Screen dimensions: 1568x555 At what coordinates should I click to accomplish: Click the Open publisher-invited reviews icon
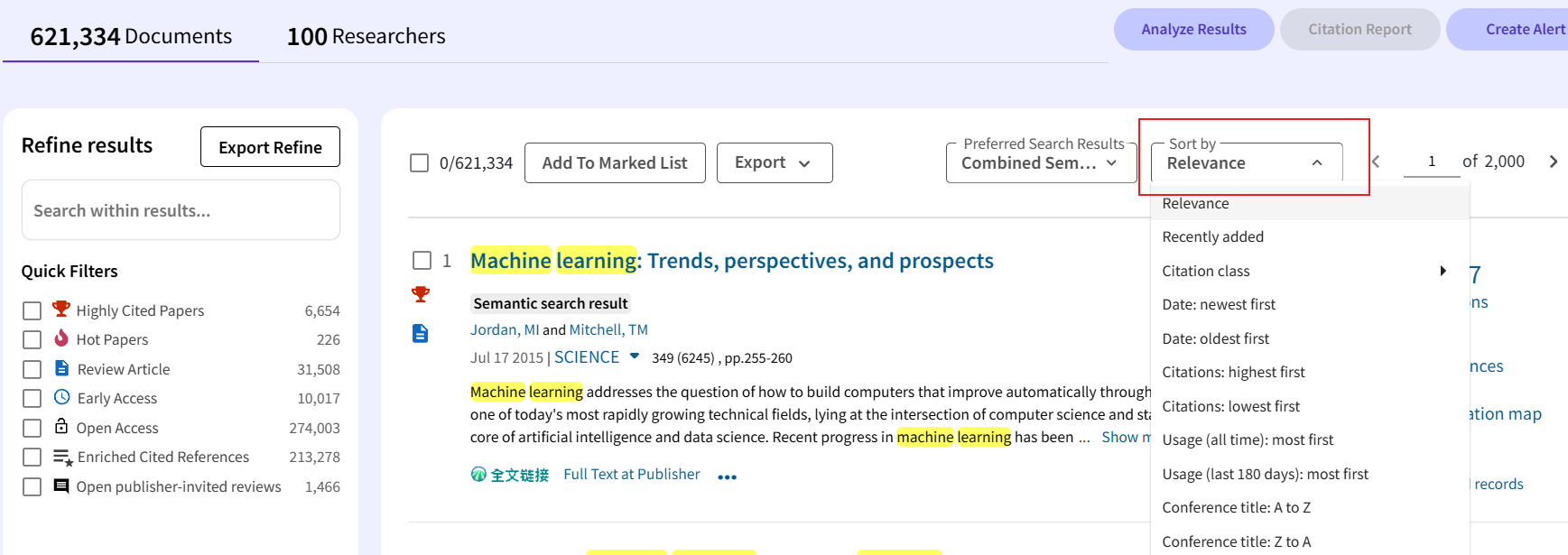61,486
